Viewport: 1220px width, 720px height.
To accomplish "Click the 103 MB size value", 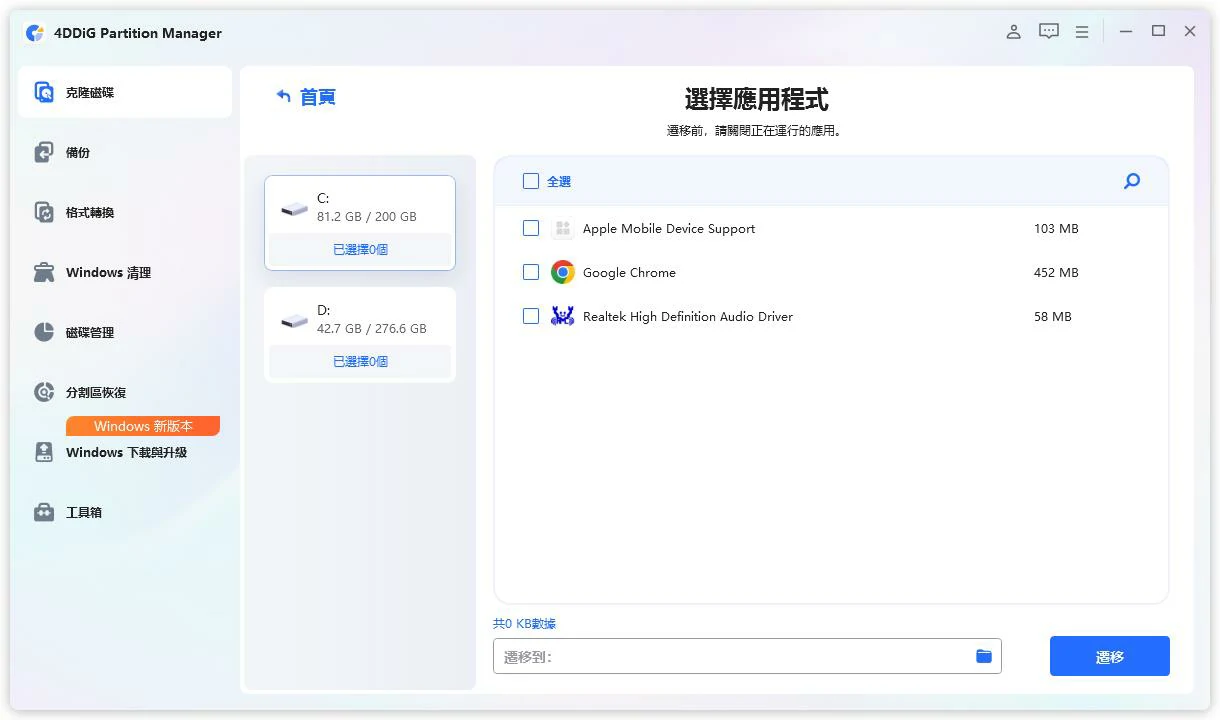I will [1056, 229].
